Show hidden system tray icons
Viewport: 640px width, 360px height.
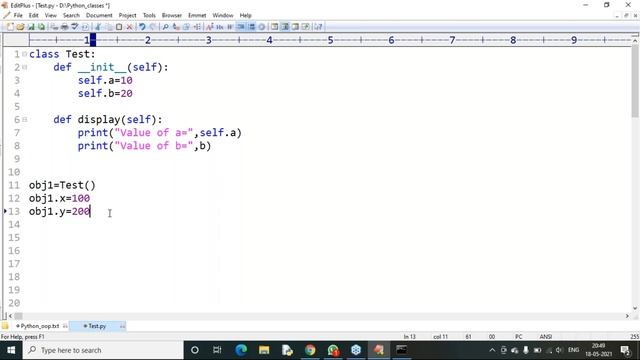pos(492,350)
